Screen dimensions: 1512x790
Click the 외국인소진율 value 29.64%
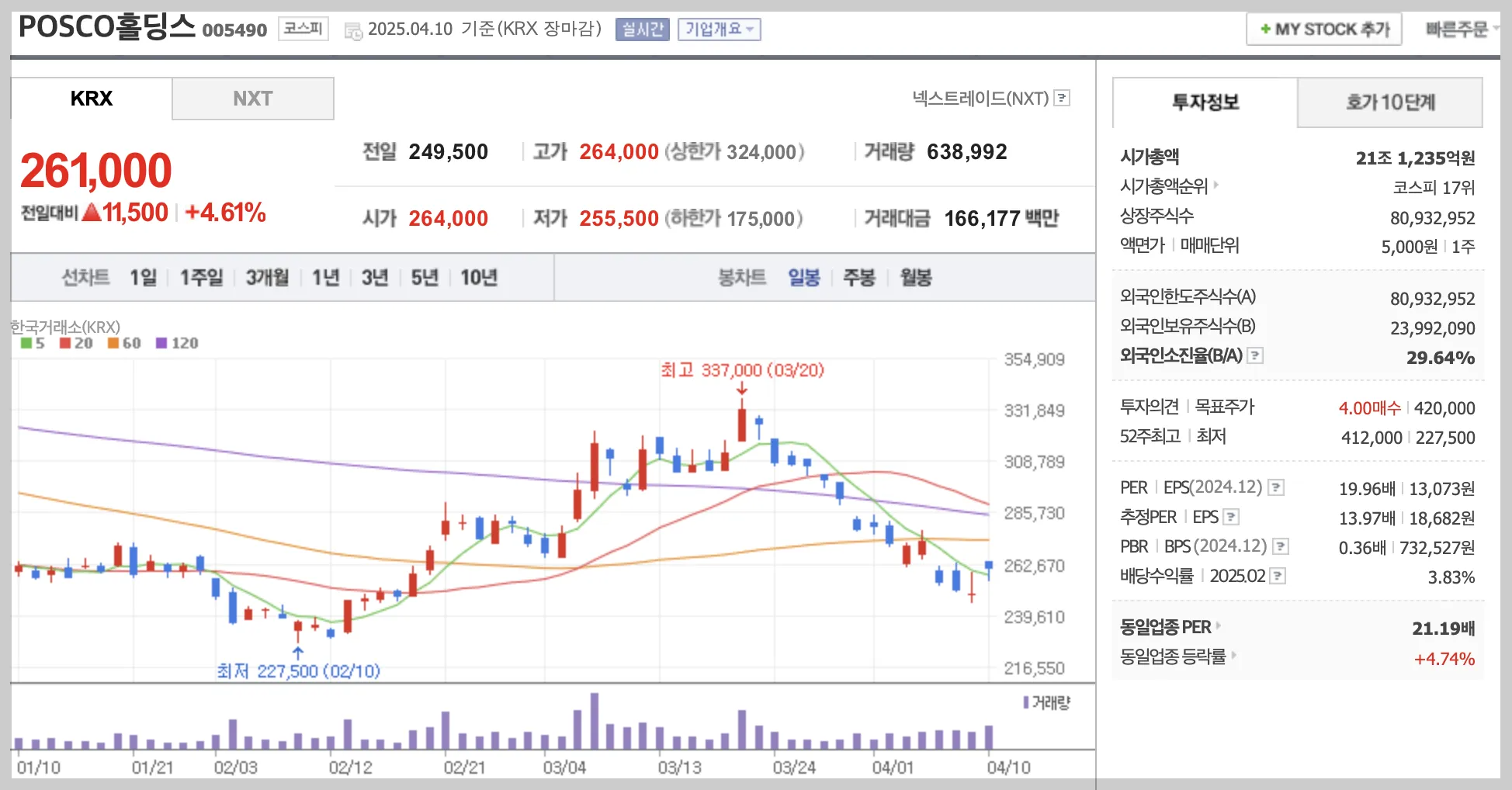[x=1441, y=358]
